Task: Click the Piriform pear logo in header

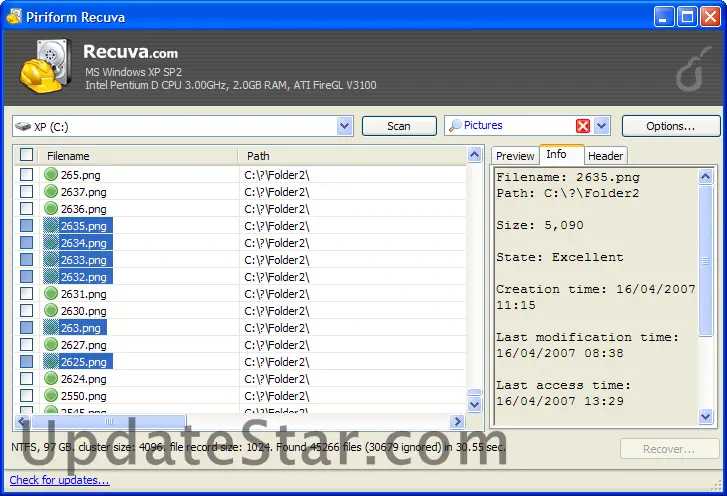Action: pyautogui.click(x=693, y=69)
